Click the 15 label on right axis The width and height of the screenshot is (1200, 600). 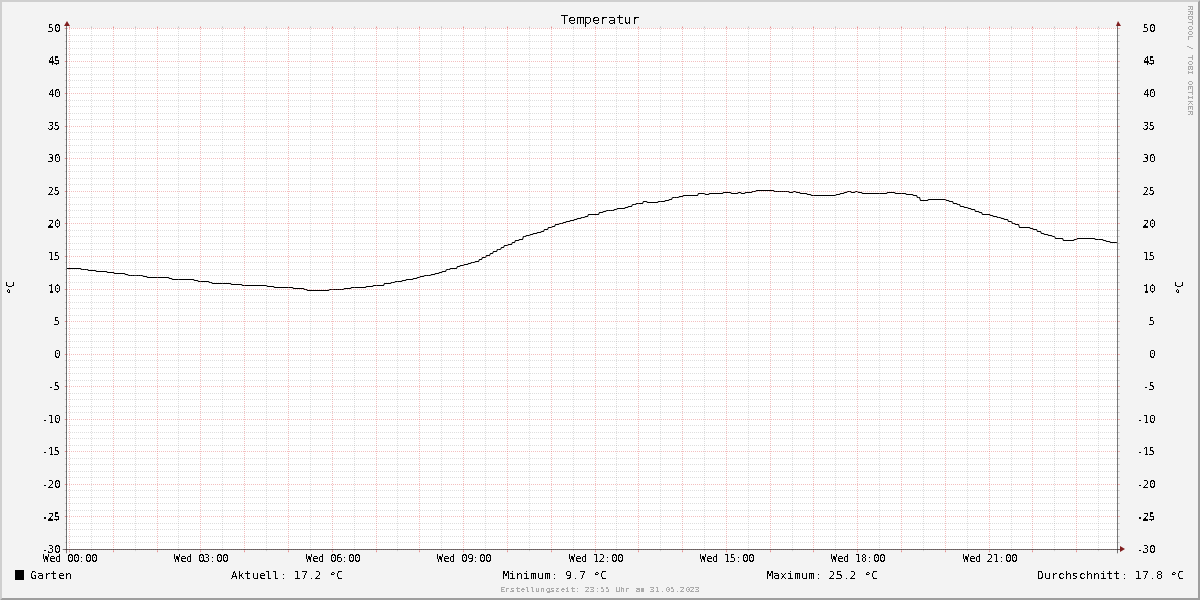coord(1149,256)
